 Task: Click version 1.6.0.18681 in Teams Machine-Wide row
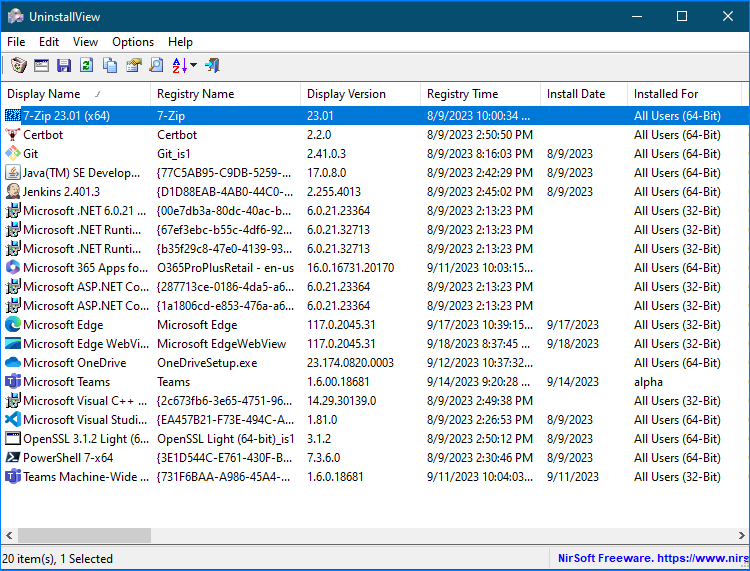335,477
